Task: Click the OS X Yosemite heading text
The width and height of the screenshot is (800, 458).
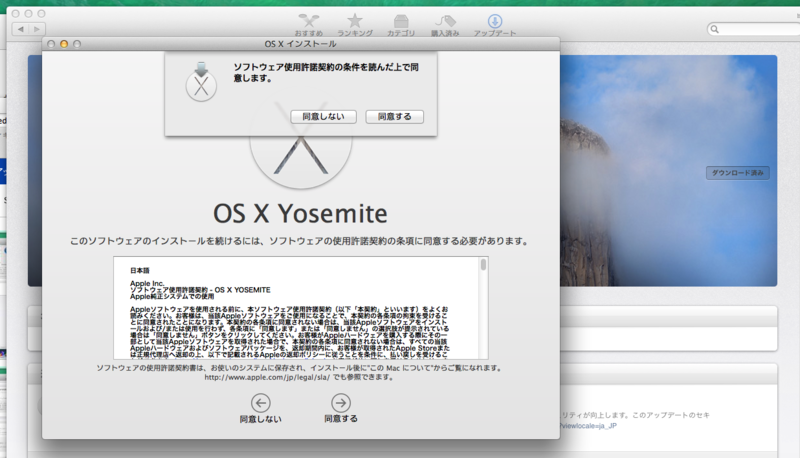Action: pyautogui.click(x=300, y=213)
